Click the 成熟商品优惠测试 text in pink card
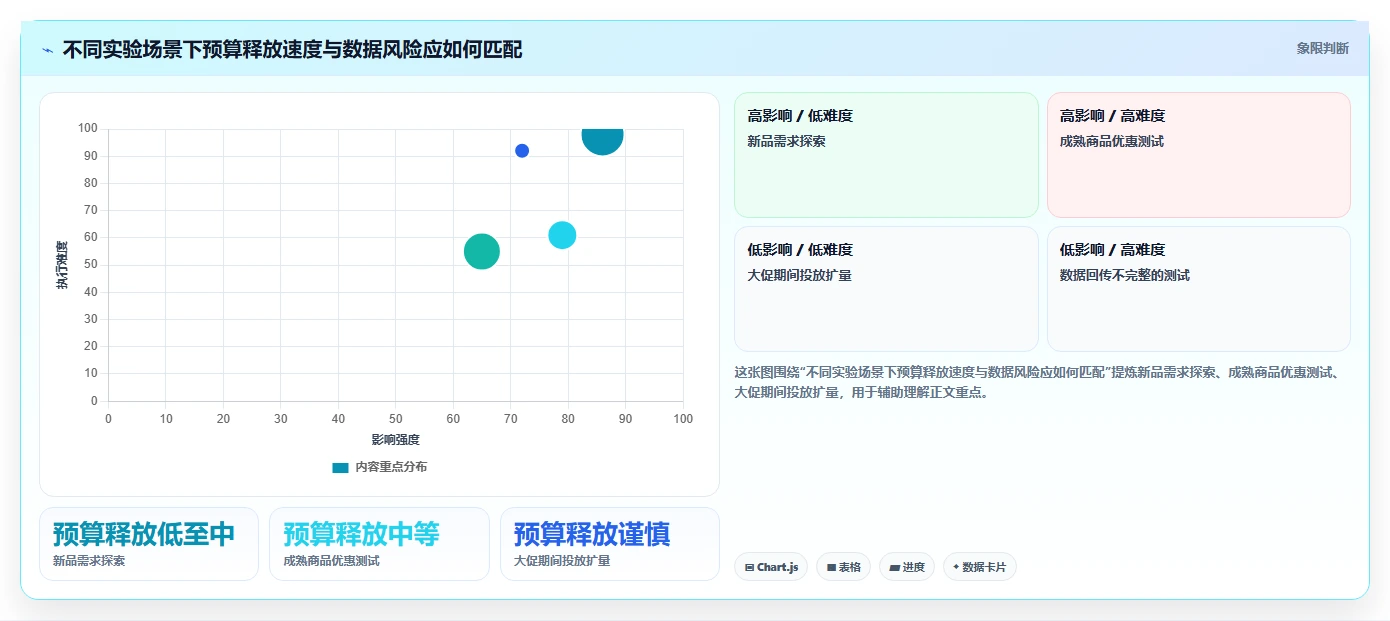This screenshot has width=1390, height=621. coord(1112,141)
